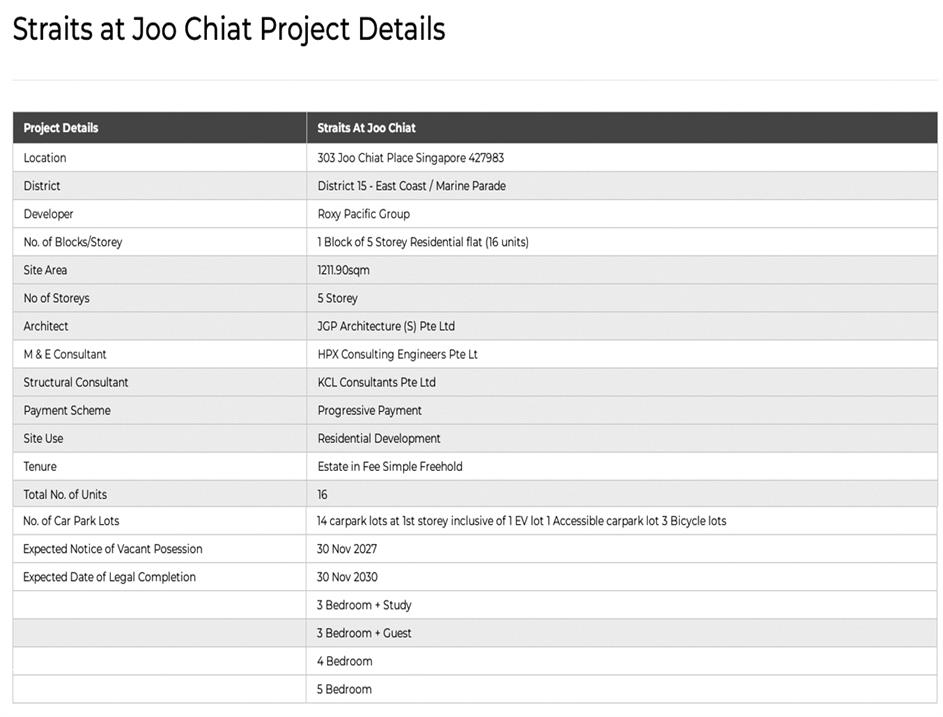943x717 pixels.
Task: Click the vacant possession date "30 Nov 2027"
Action: coord(347,549)
